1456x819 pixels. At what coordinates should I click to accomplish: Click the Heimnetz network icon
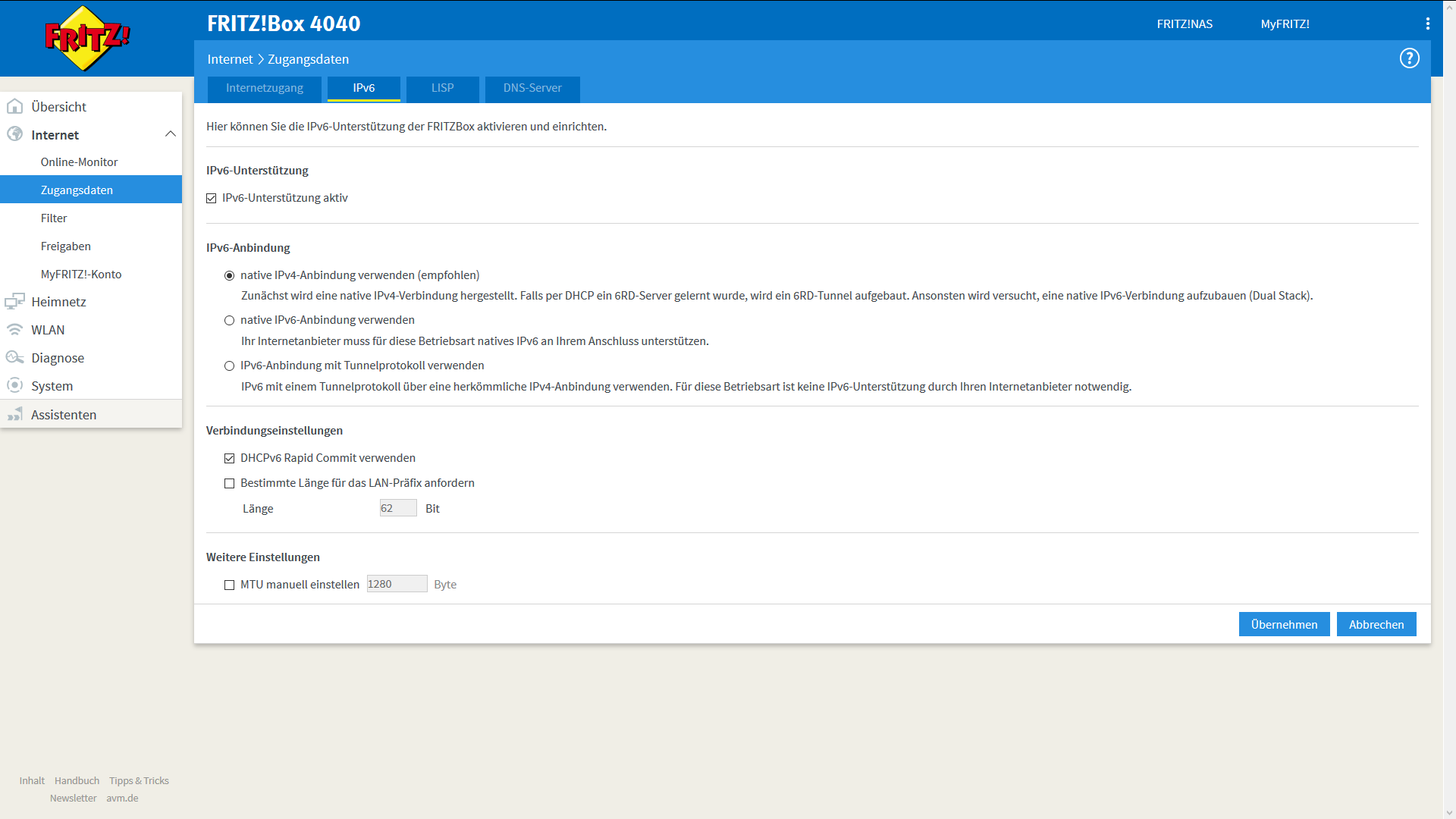pos(14,301)
